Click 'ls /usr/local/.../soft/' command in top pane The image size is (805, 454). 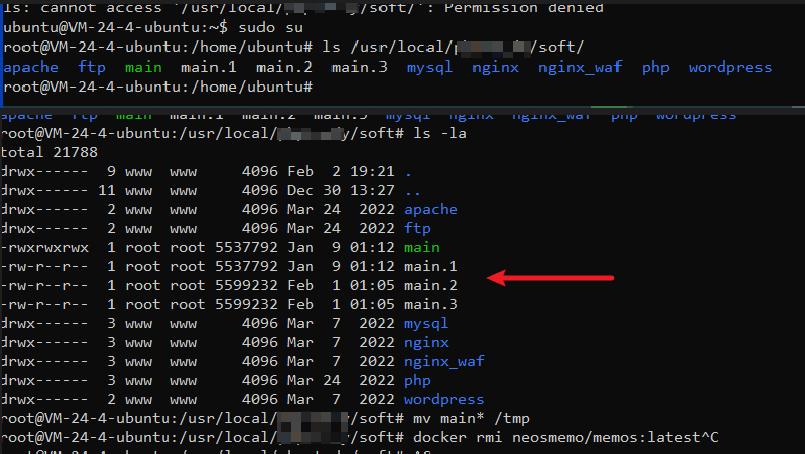click(x=453, y=47)
